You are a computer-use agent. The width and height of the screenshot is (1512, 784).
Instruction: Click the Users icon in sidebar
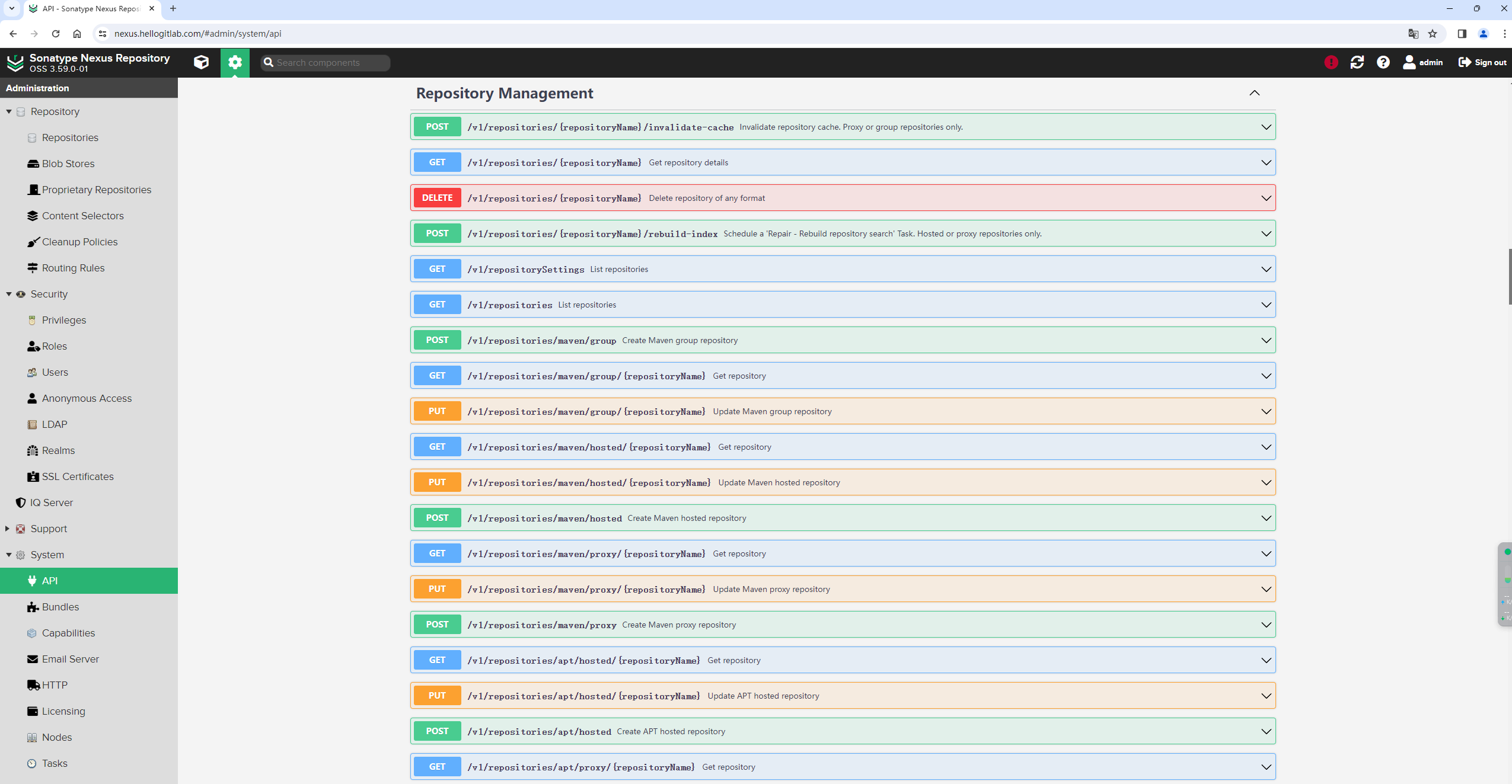pyautogui.click(x=32, y=372)
